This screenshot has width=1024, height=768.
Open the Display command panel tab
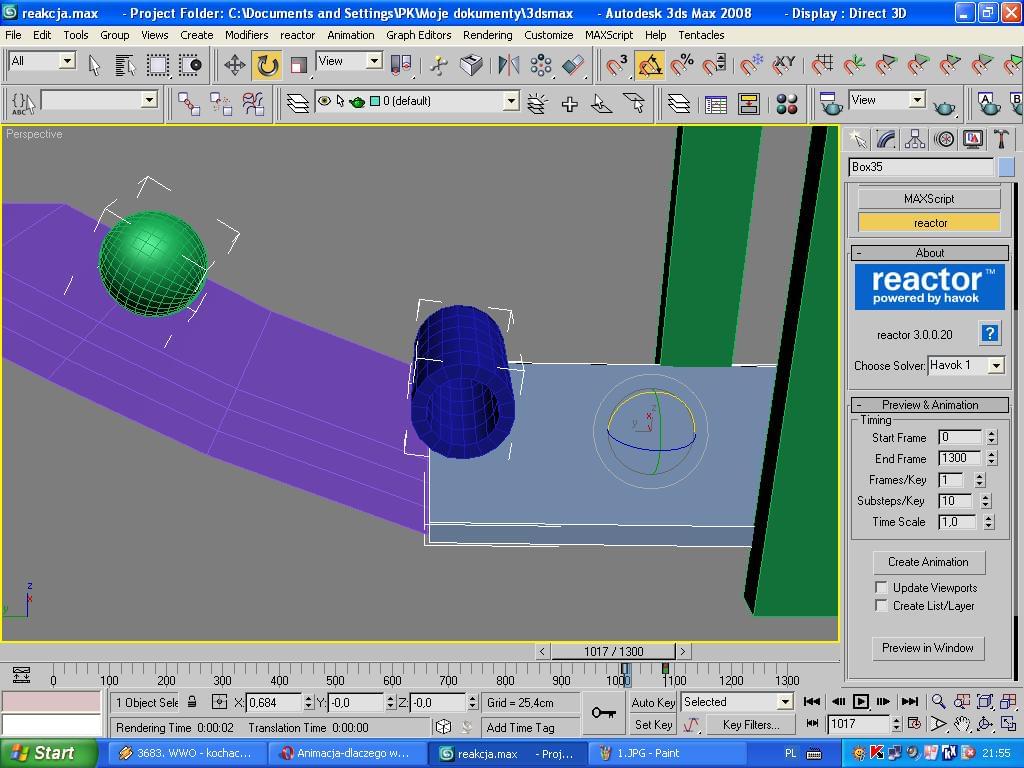[x=972, y=139]
